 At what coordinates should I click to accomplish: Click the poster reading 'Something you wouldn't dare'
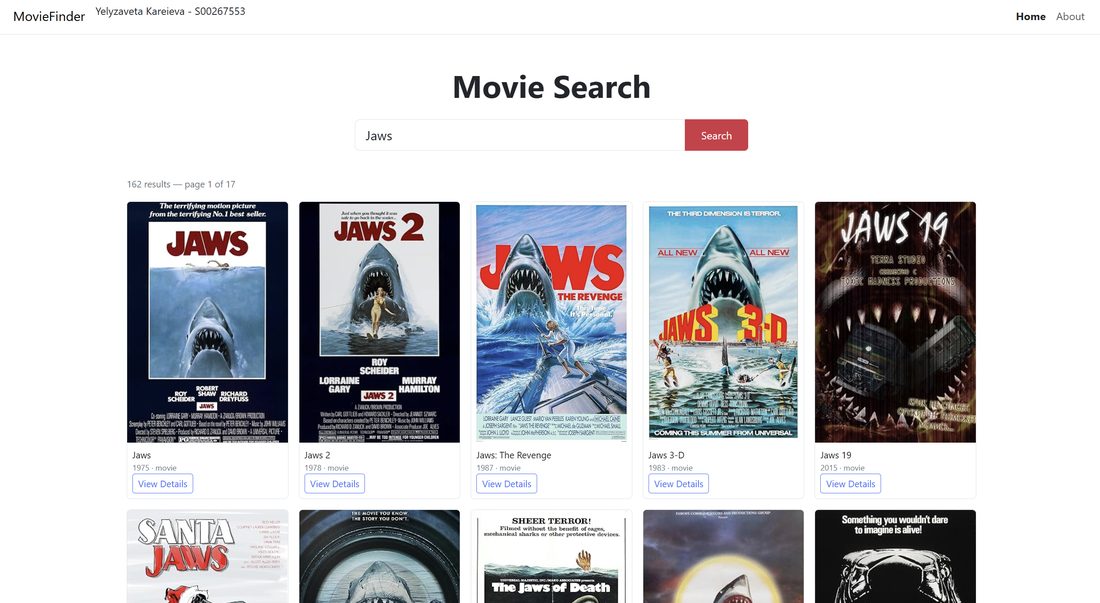pyautogui.click(x=895, y=557)
